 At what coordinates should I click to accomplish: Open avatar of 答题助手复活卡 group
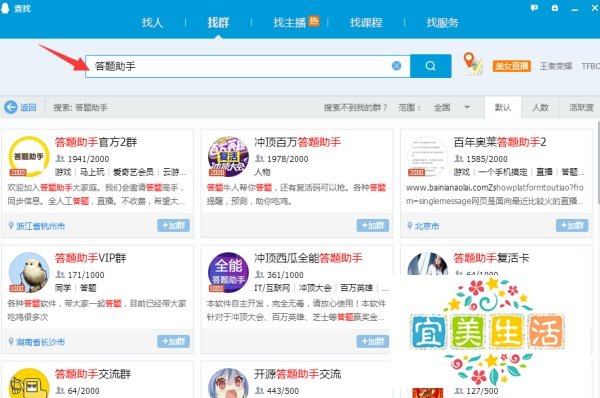[x=427, y=264]
